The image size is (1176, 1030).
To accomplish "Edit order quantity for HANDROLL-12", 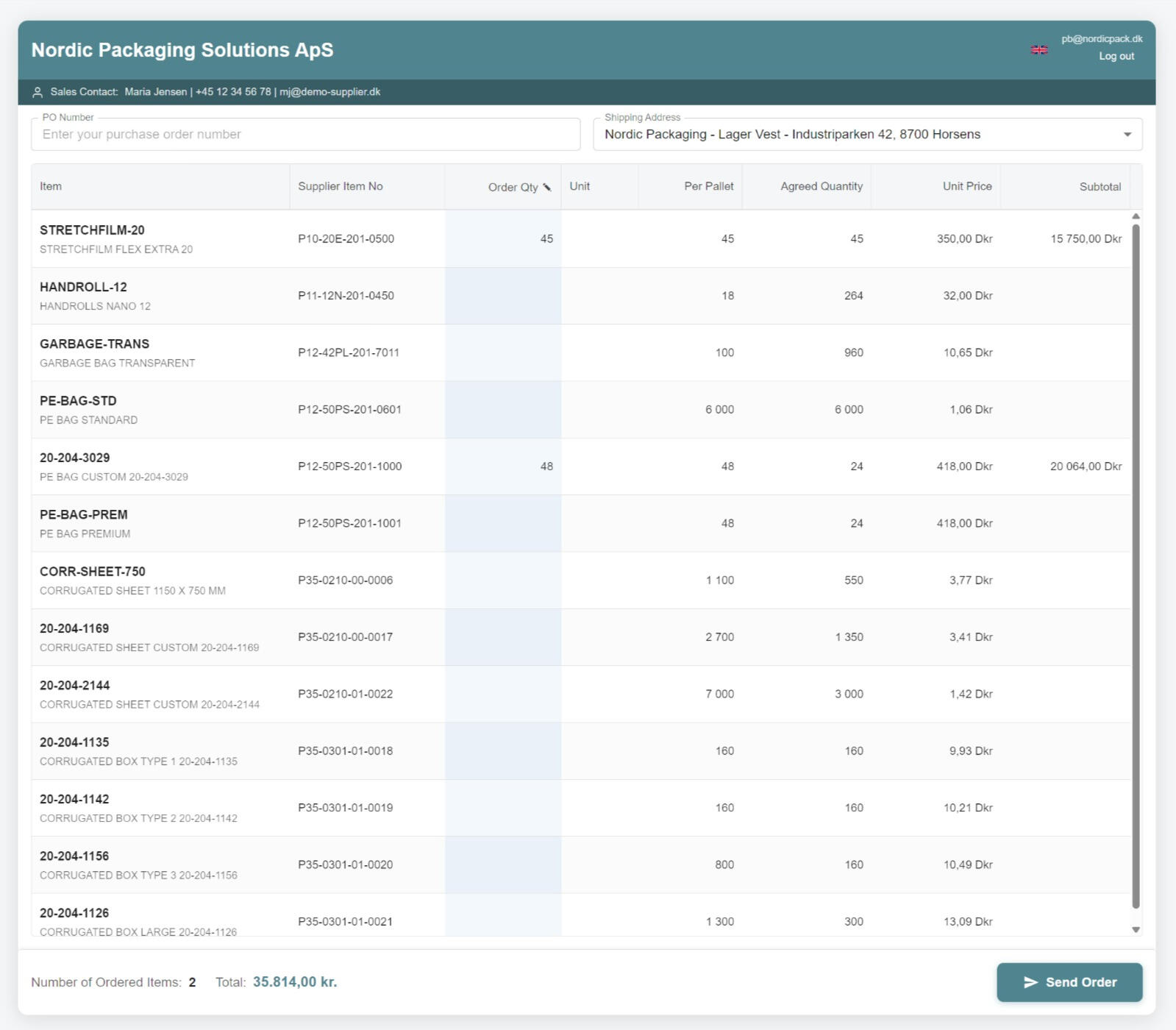I will coord(503,296).
